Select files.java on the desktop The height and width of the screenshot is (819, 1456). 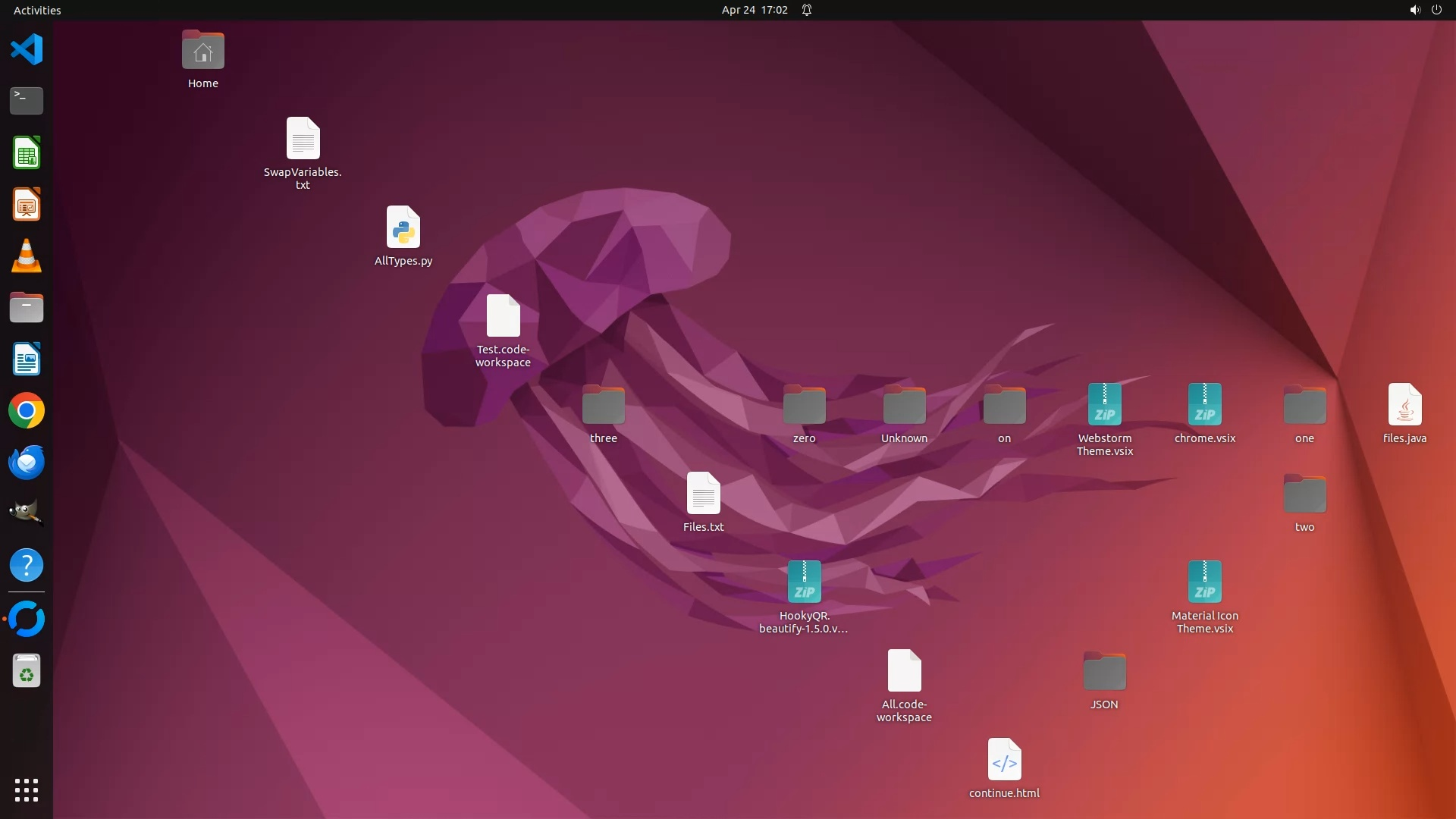click(x=1404, y=405)
